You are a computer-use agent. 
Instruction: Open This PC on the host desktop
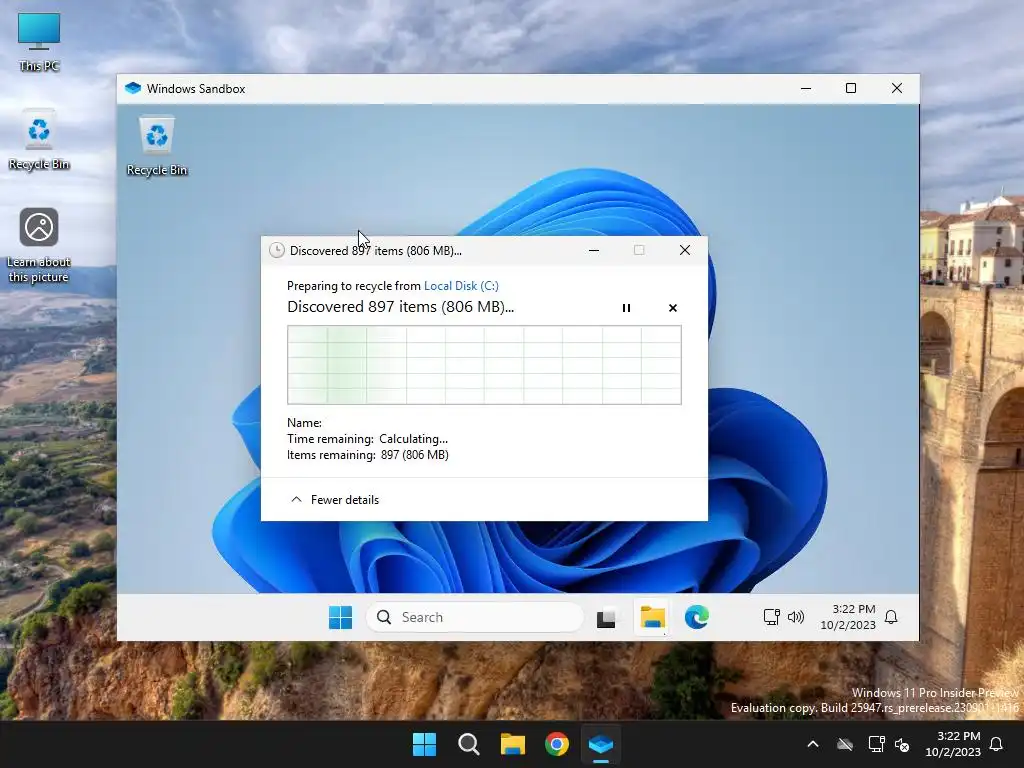point(39,42)
